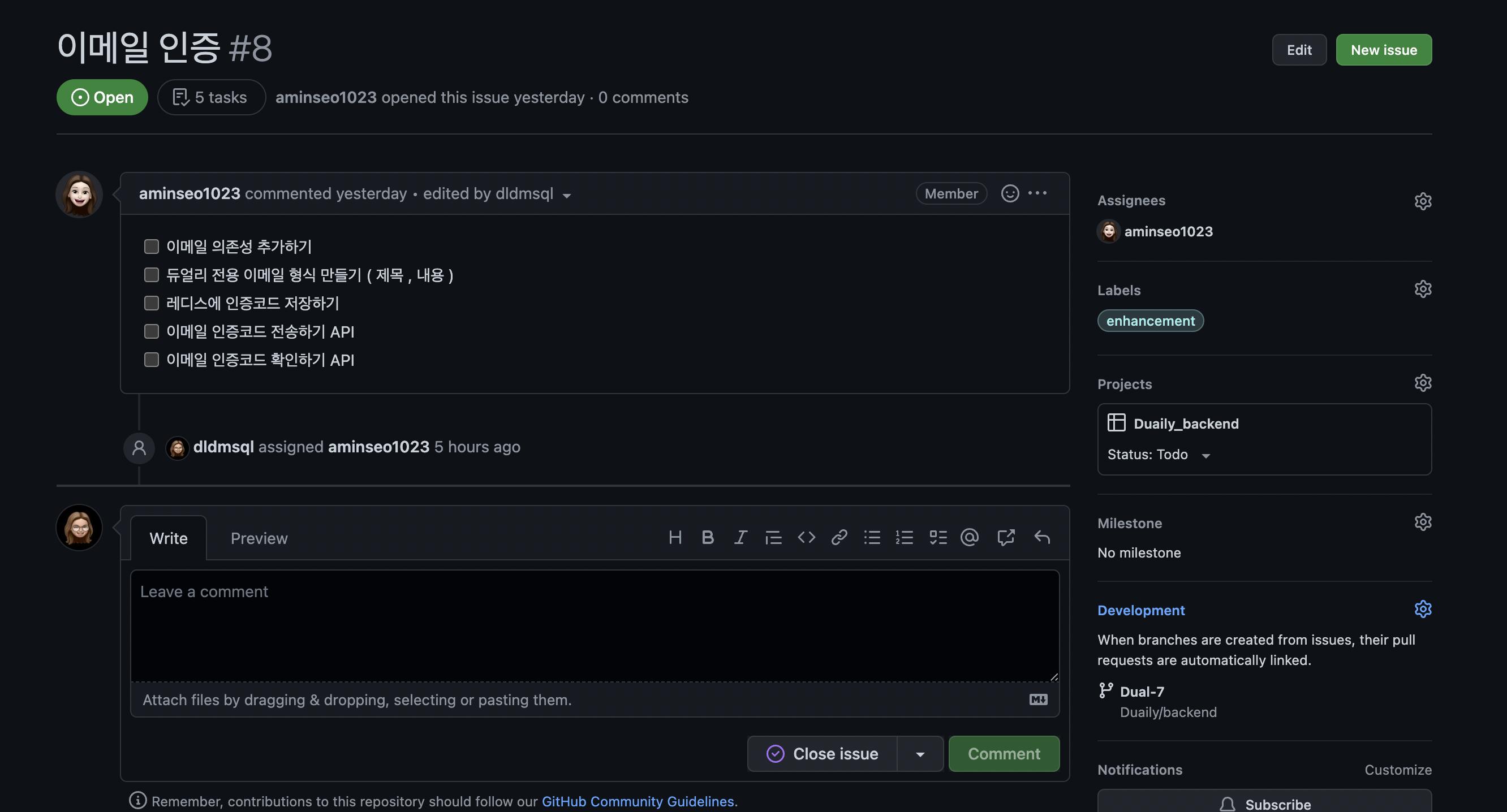Image resolution: width=1507 pixels, height=812 pixels.
Task: Open GitHub Community Guidelines link
Action: pyautogui.click(x=637, y=801)
